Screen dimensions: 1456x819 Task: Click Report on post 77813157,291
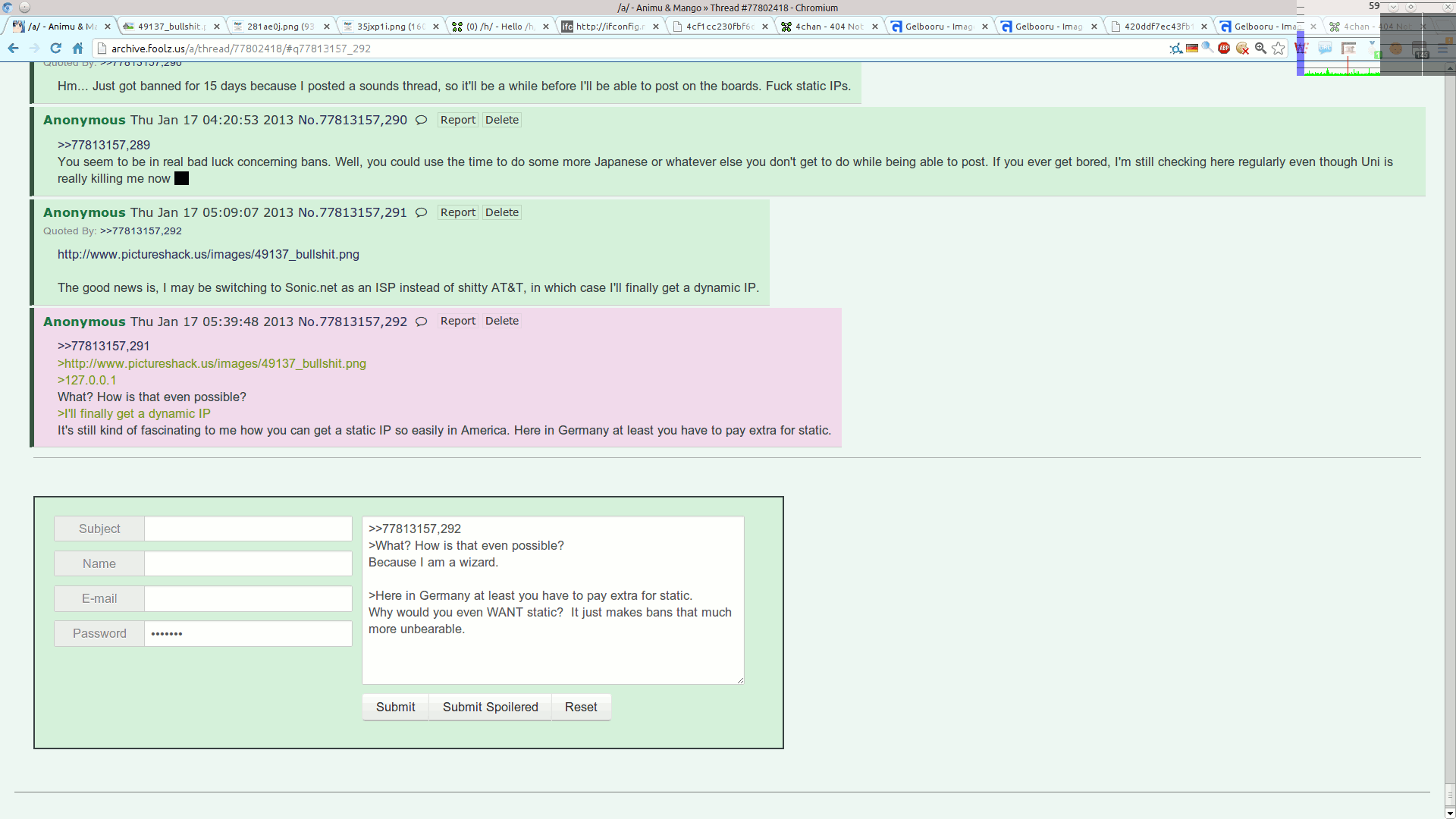458,212
